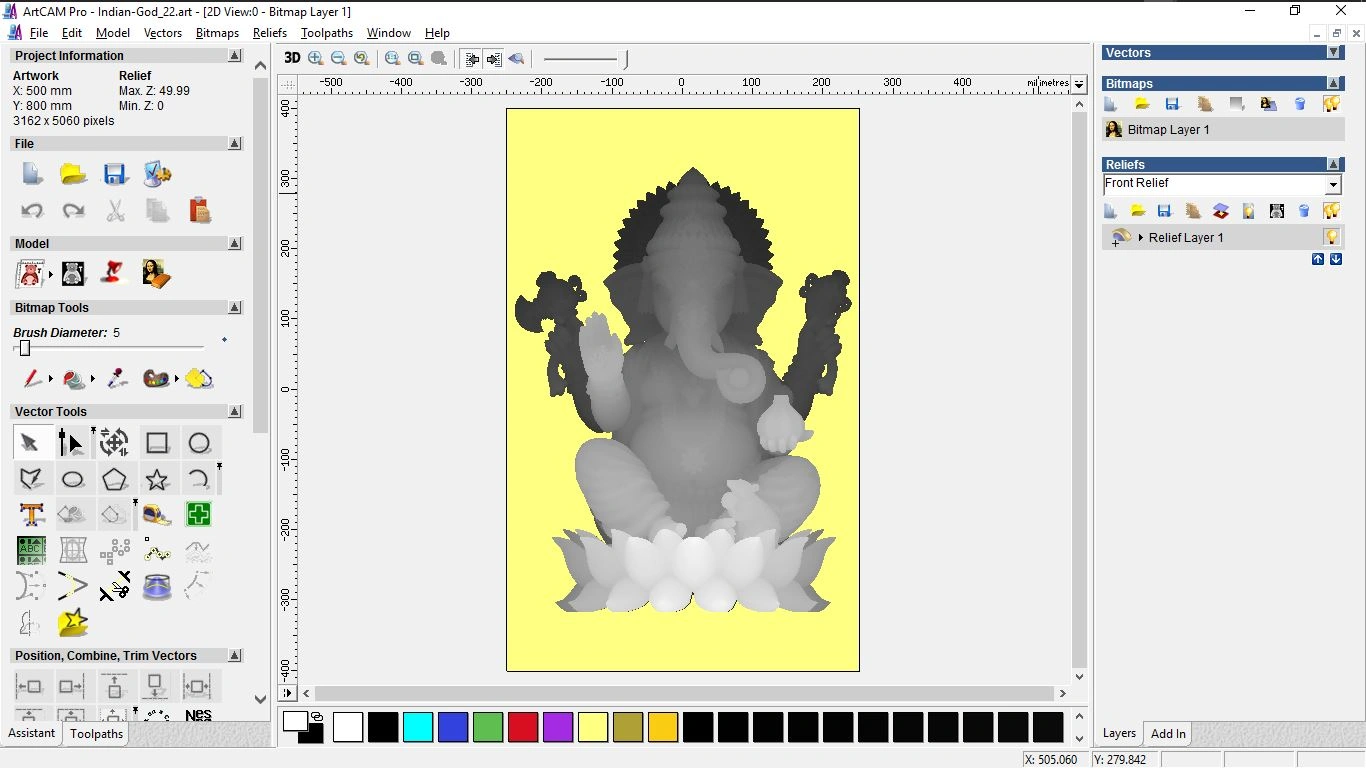Image resolution: width=1366 pixels, height=768 pixels.
Task: Click the Save file icon in File panel
Action: pos(115,174)
